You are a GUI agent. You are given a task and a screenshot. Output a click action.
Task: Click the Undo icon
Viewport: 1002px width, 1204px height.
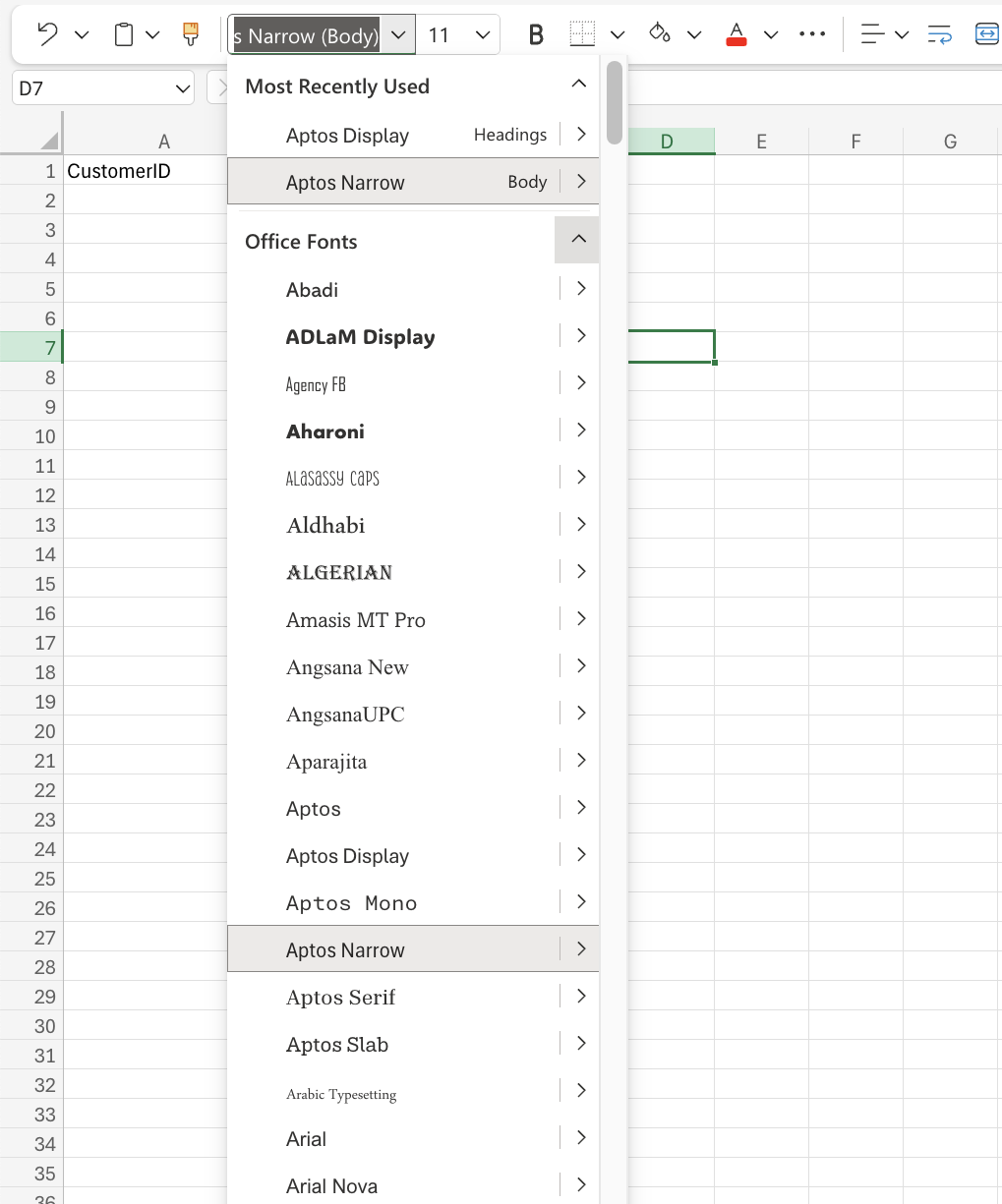(x=47, y=32)
